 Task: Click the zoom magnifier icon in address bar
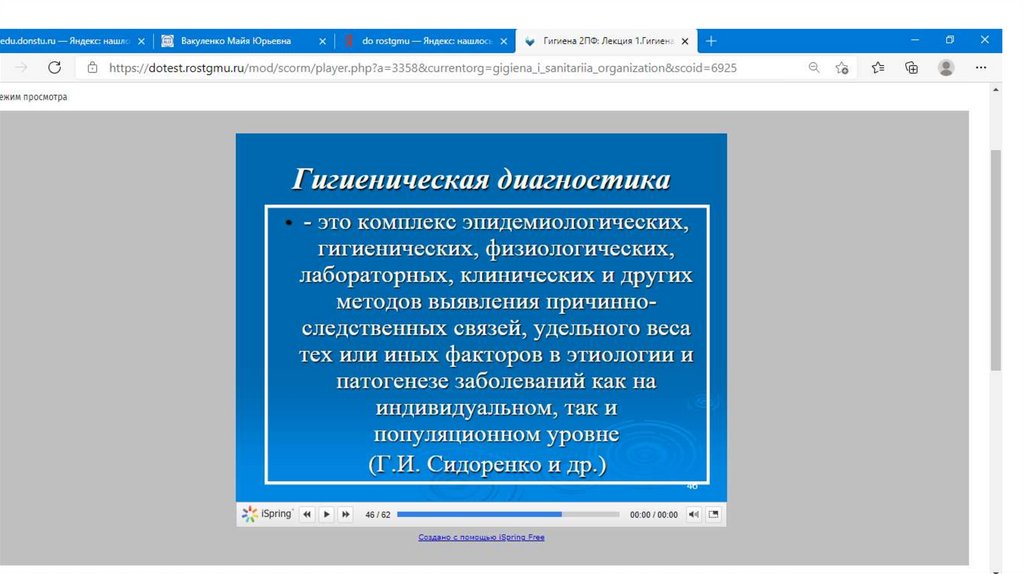tap(814, 67)
